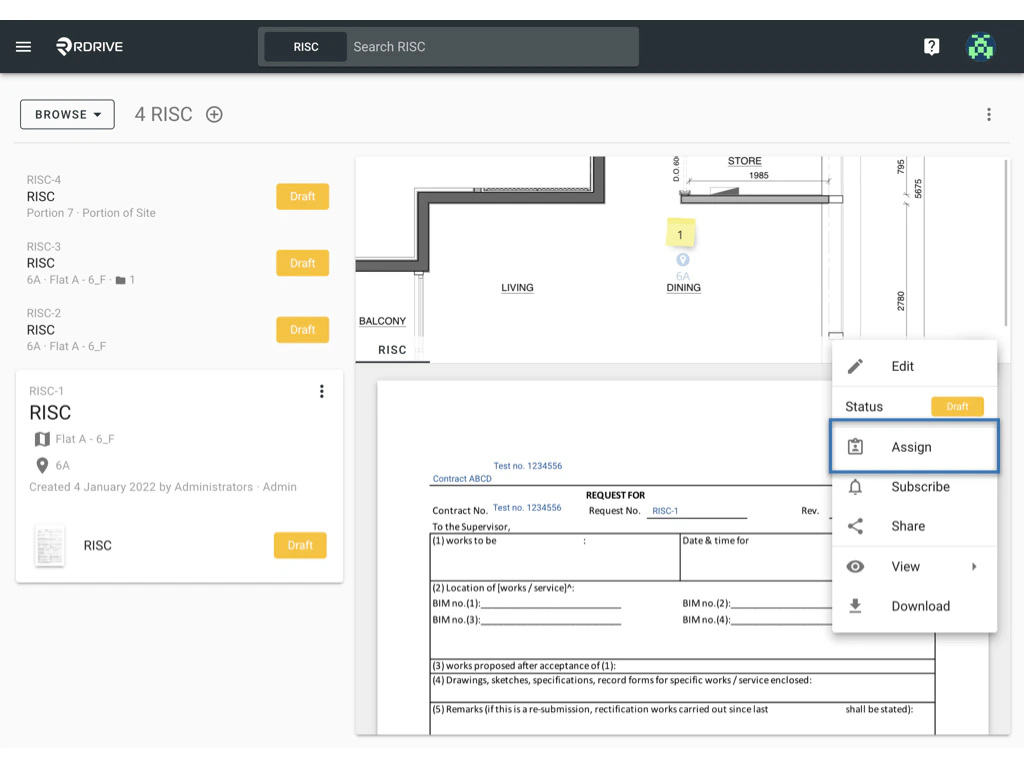Viewport: 1024px width, 768px height.
Task: Click the profile avatar icon
Action: pos(980,46)
